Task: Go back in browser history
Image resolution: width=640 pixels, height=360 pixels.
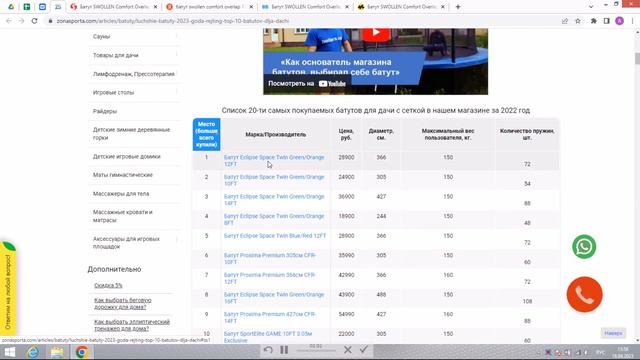Action: click(9, 21)
